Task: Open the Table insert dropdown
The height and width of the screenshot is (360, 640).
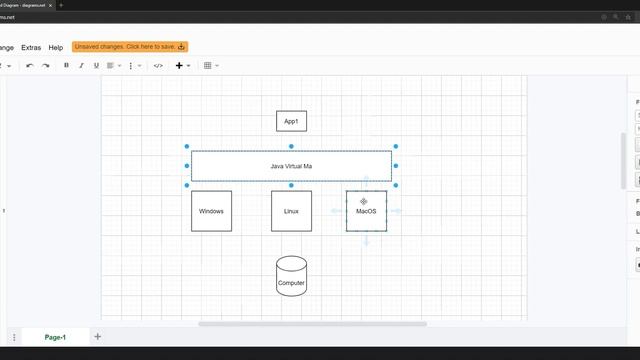Action: (211, 65)
